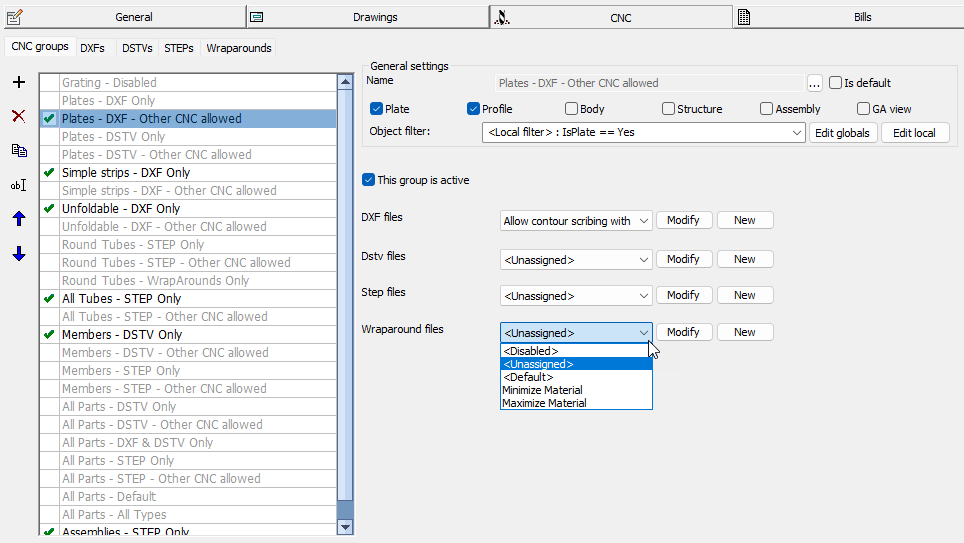The height and width of the screenshot is (543, 964).
Task: Uncheck the Profile checkbox
Action: (474, 109)
